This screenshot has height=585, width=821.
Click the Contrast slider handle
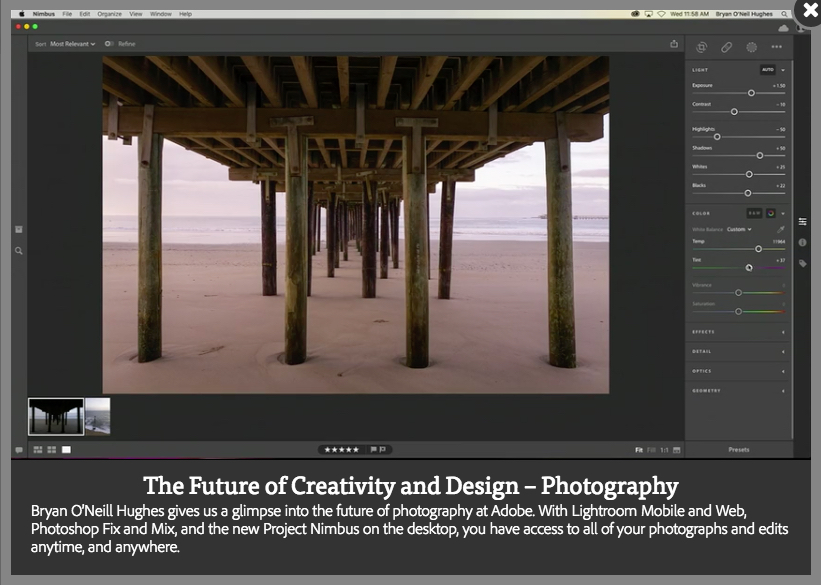pos(734,112)
